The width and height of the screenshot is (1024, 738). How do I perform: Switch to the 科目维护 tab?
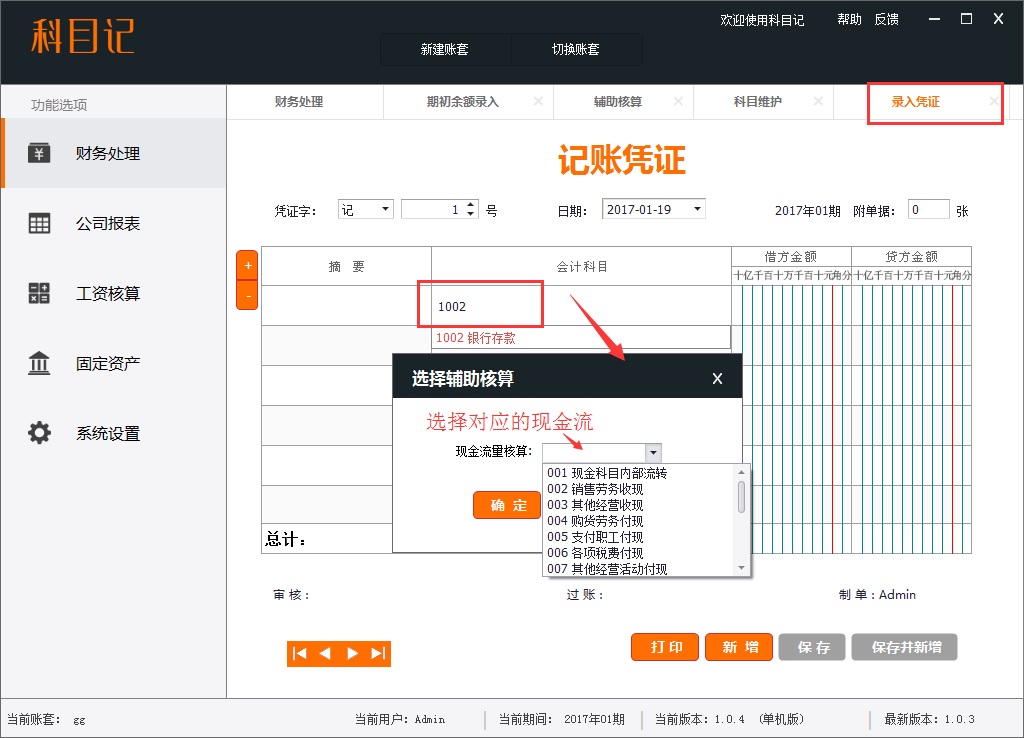(757, 102)
